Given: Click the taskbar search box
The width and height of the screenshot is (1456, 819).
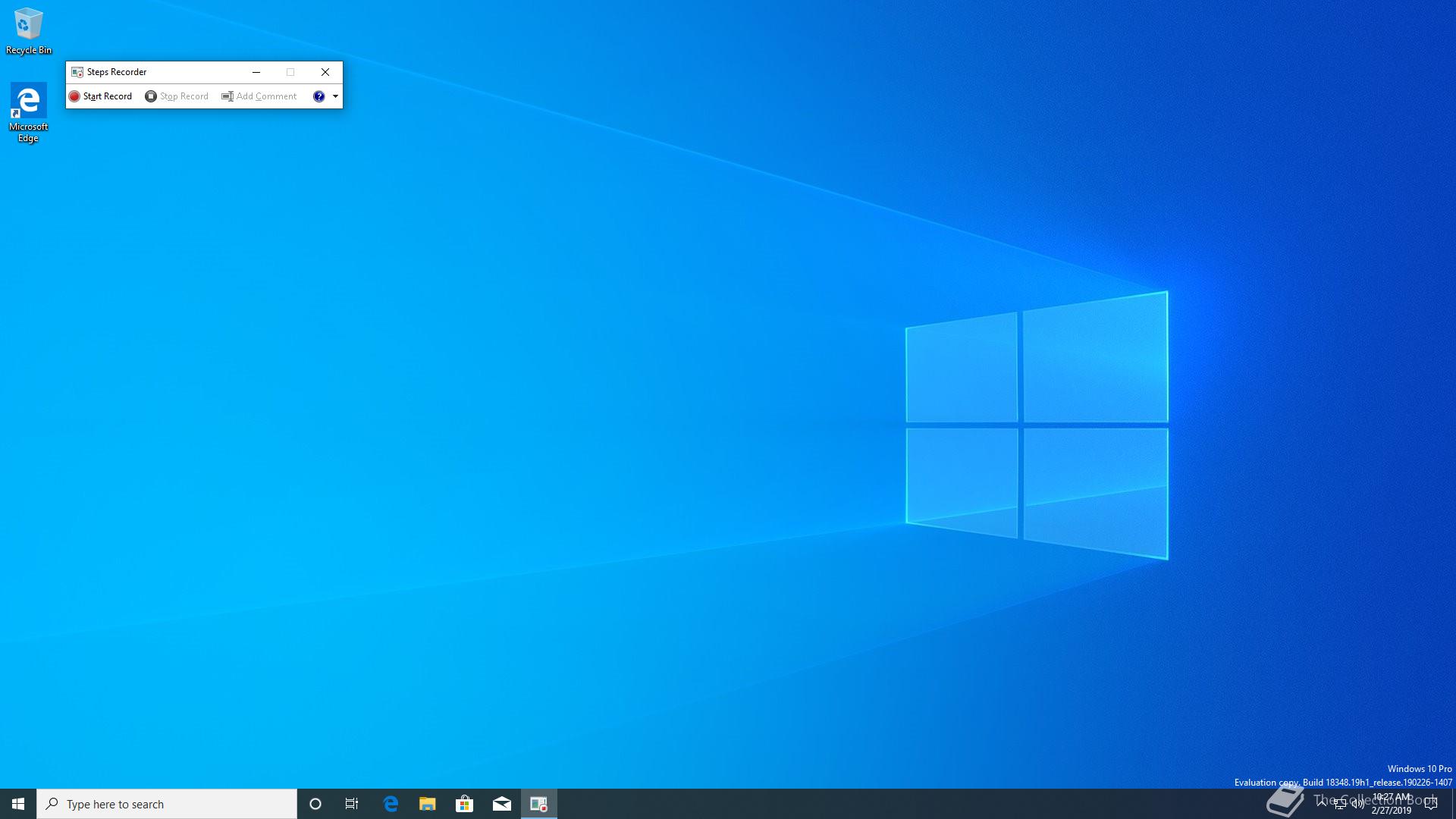Looking at the screenshot, I should pos(167,804).
